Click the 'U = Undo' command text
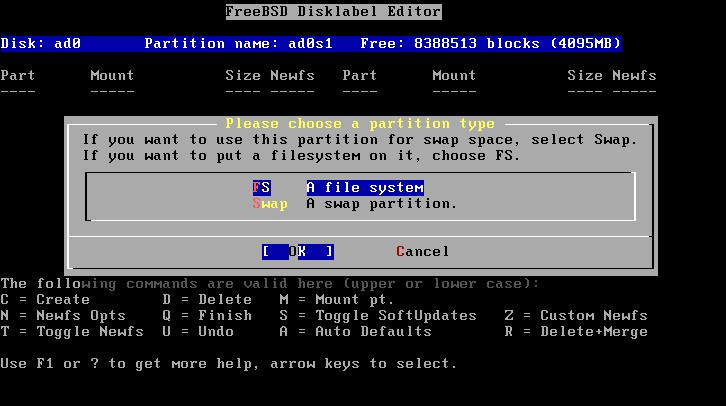Screen dimensions: 726x406 (x=198, y=332)
